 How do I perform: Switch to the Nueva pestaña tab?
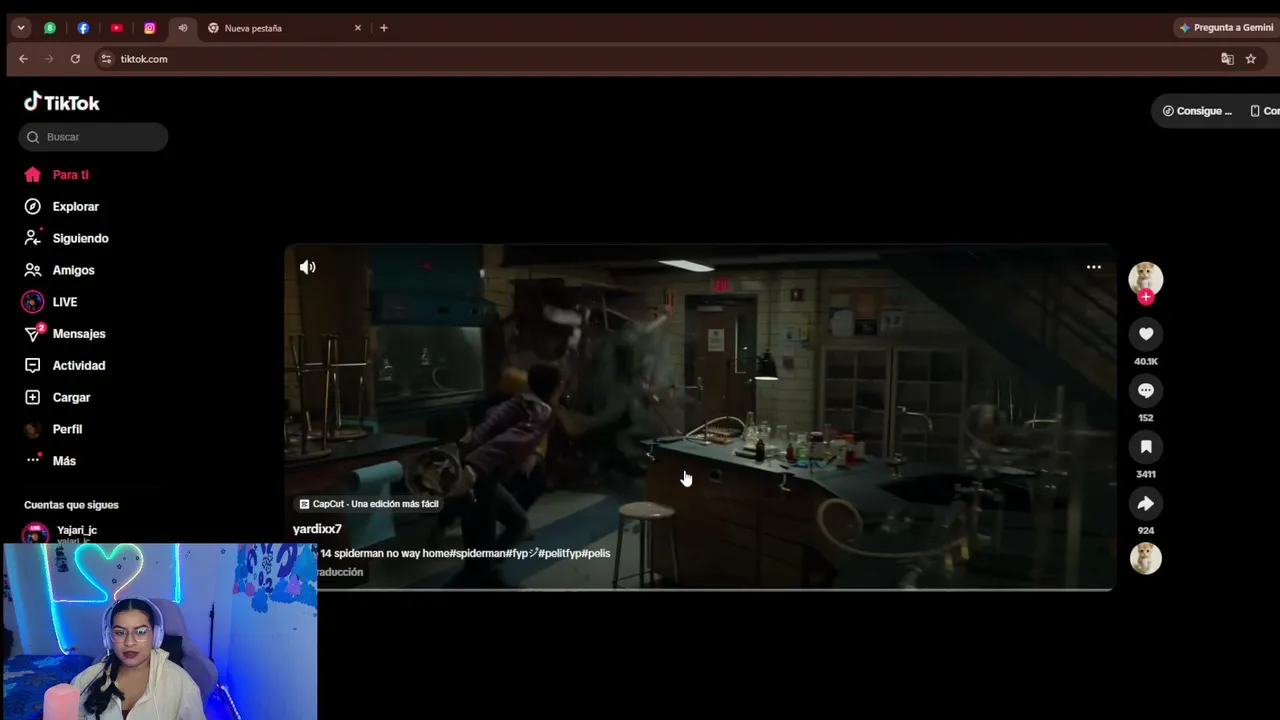(x=285, y=28)
